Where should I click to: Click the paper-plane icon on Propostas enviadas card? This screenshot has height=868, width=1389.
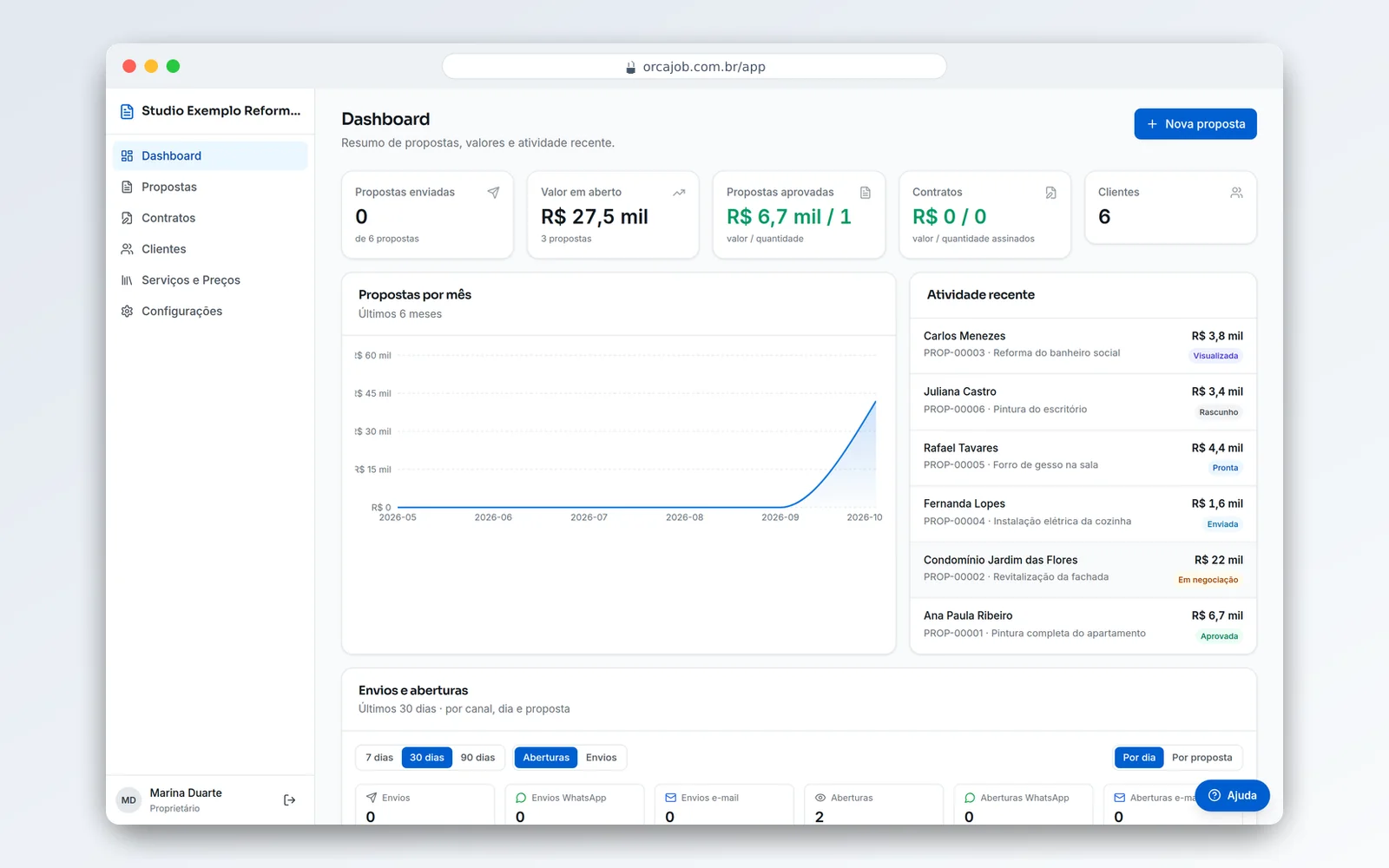tap(493, 193)
